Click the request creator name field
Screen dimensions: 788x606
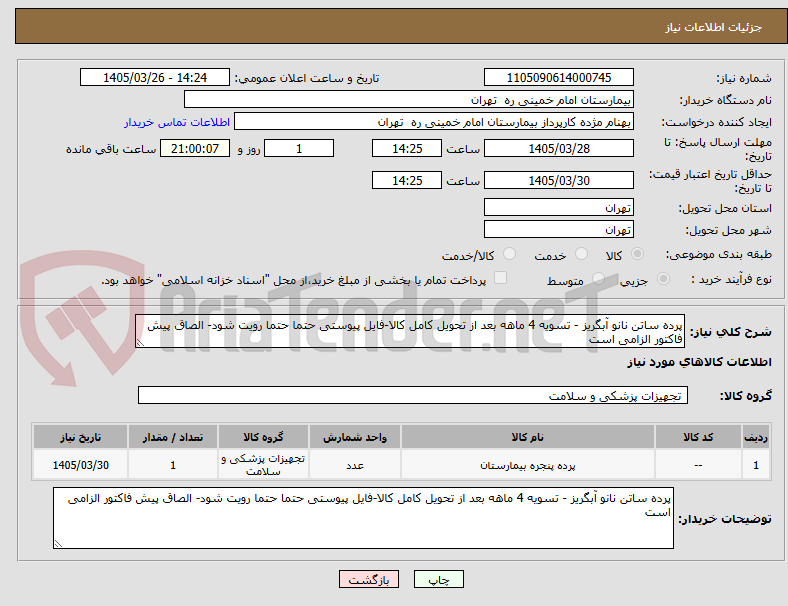click(x=434, y=122)
